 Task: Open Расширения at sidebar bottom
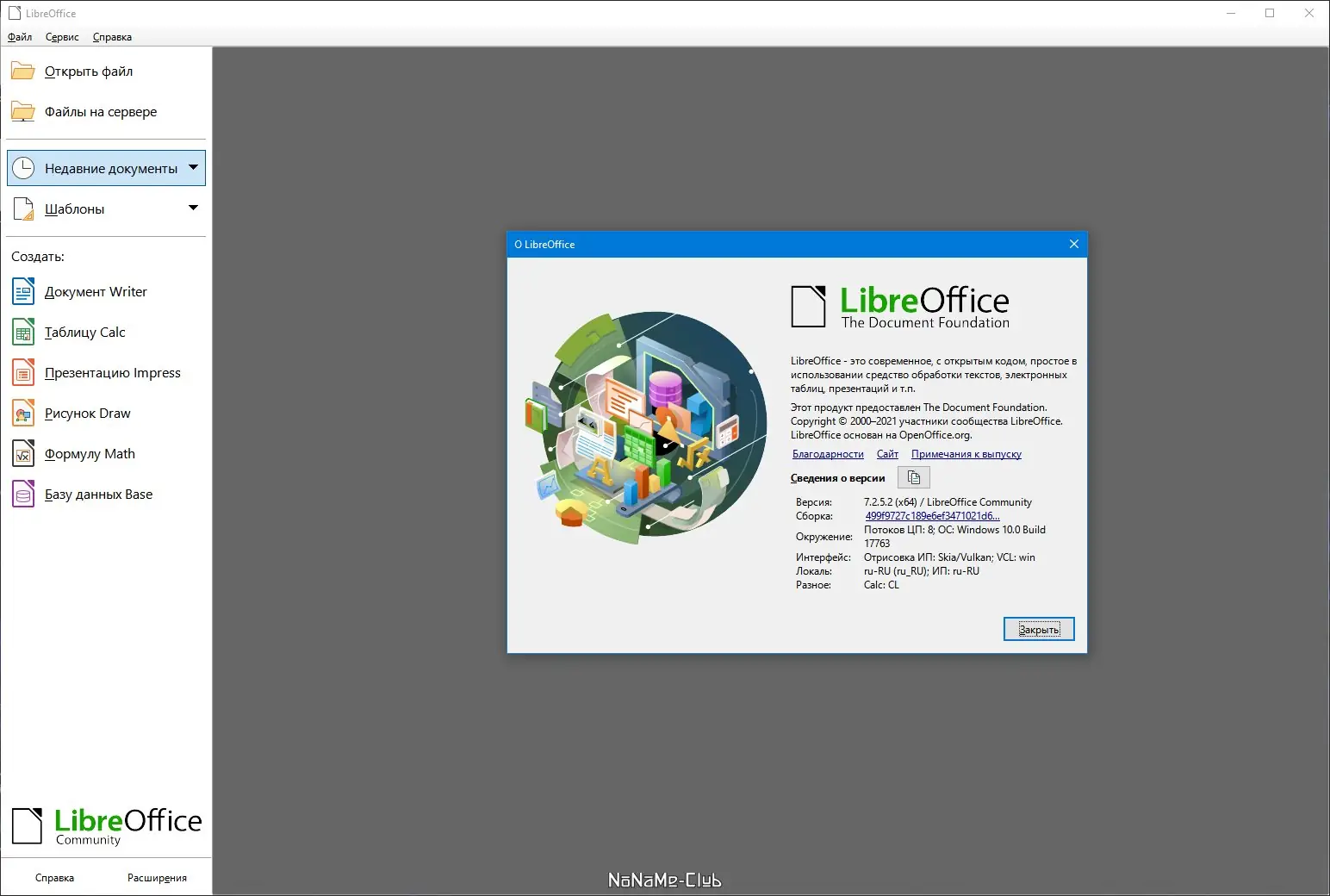click(157, 878)
